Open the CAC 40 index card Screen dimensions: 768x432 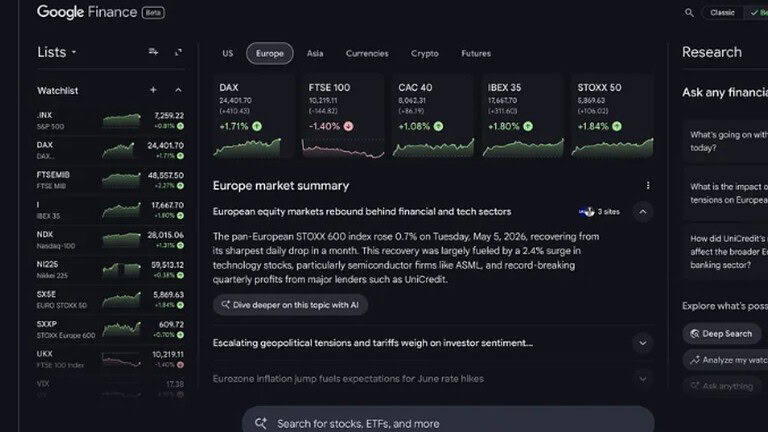click(x=433, y=117)
